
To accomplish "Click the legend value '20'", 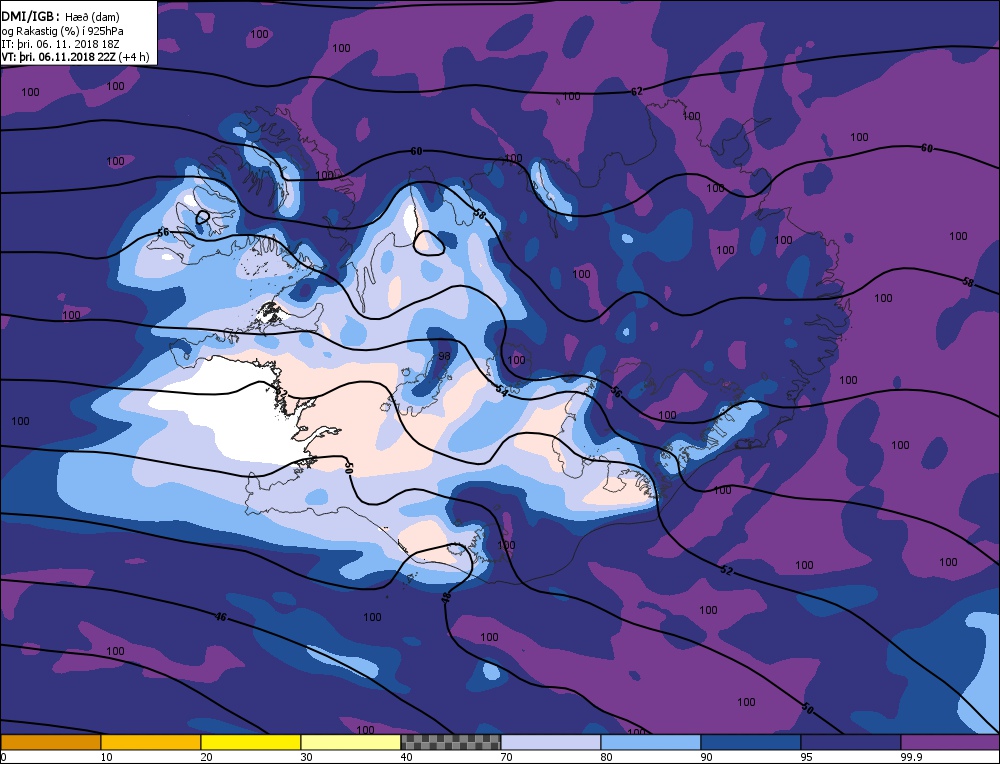I will tap(206, 757).
